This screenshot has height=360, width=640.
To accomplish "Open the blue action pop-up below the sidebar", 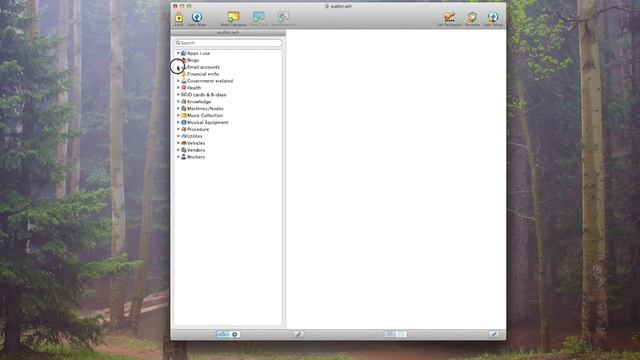I will pyautogui.click(x=227, y=334).
